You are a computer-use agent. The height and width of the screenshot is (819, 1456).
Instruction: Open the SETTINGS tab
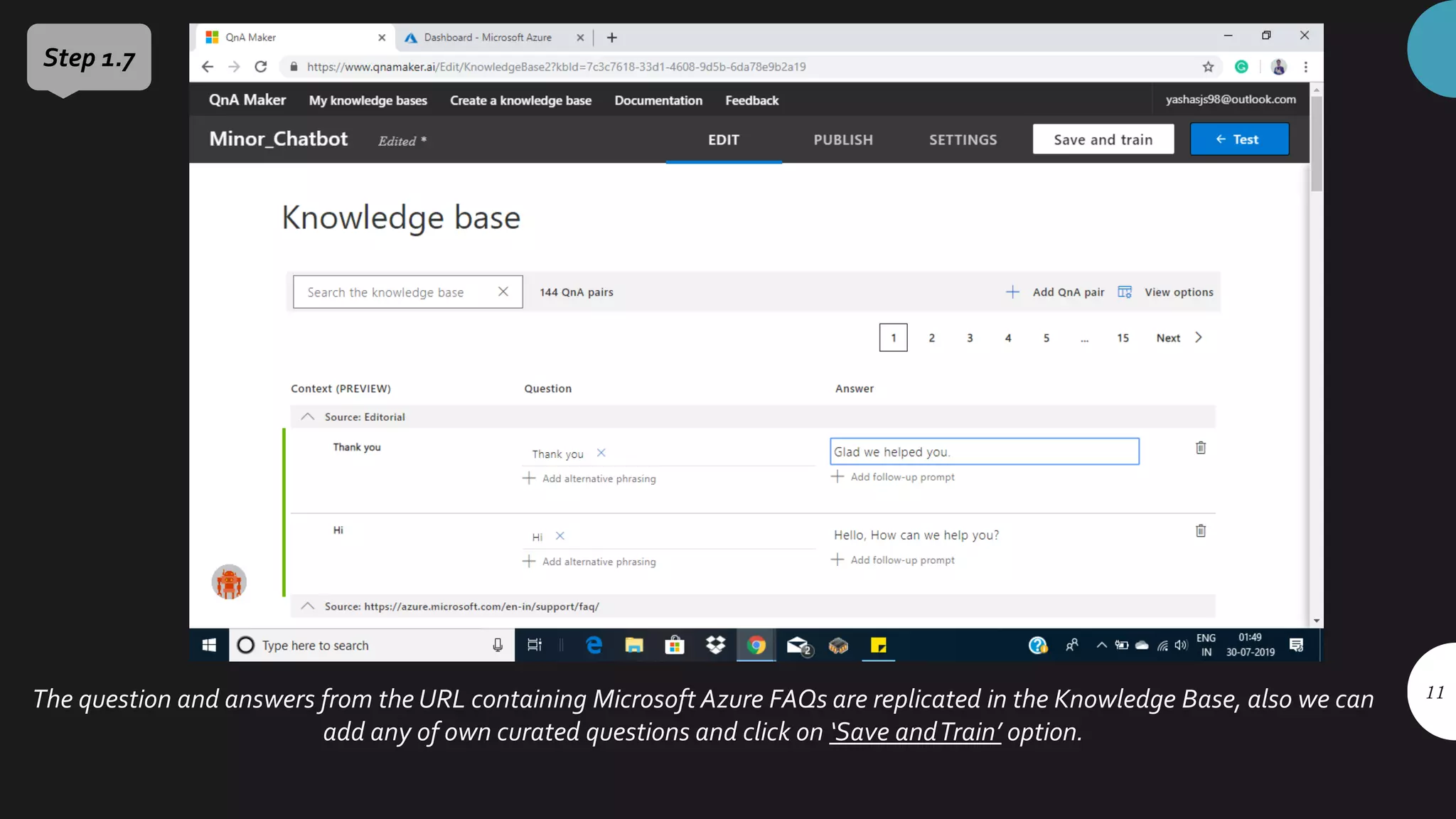click(x=963, y=140)
